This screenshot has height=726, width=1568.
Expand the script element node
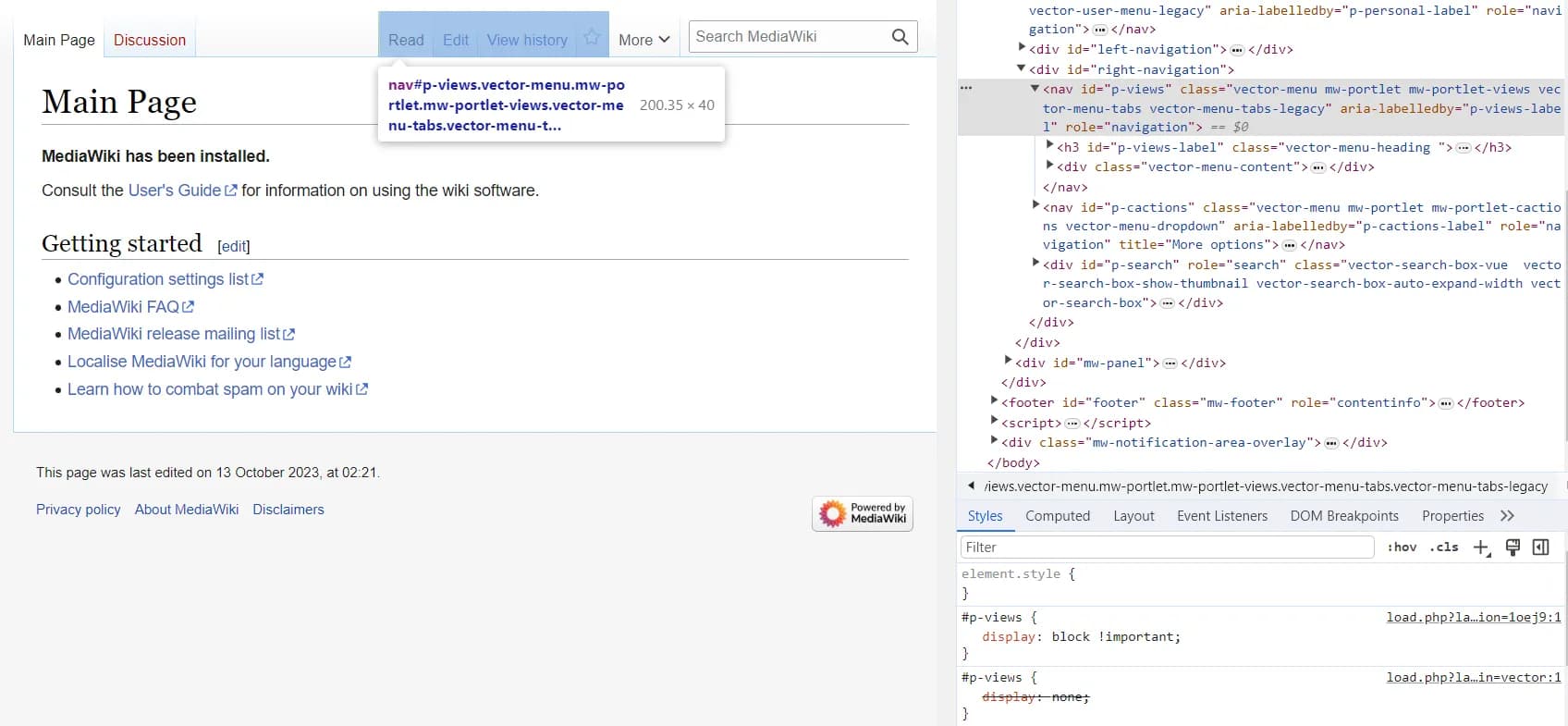click(x=994, y=422)
